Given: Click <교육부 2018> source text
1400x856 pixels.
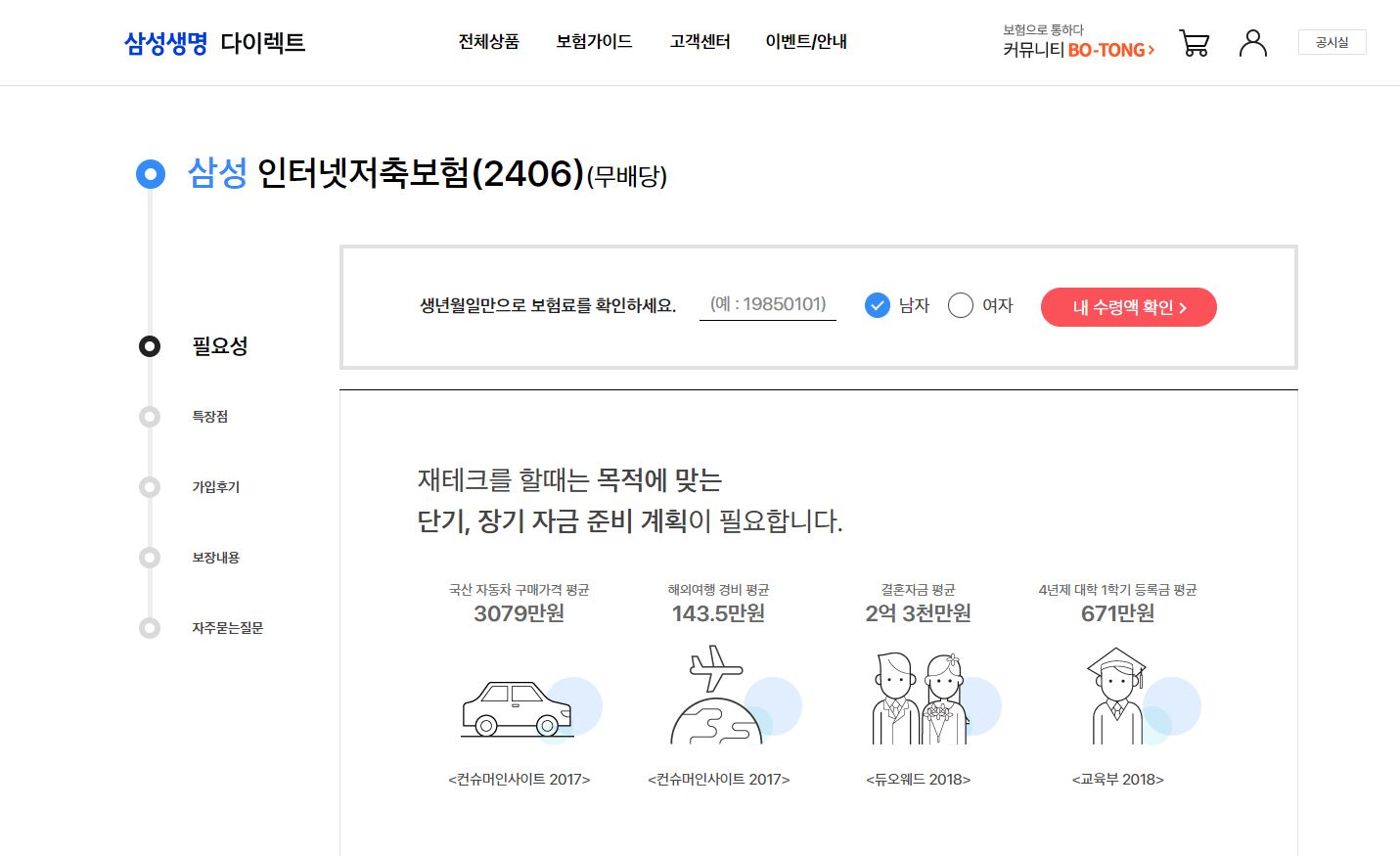Looking at the screenshot, I should [x=1117, y=780].
